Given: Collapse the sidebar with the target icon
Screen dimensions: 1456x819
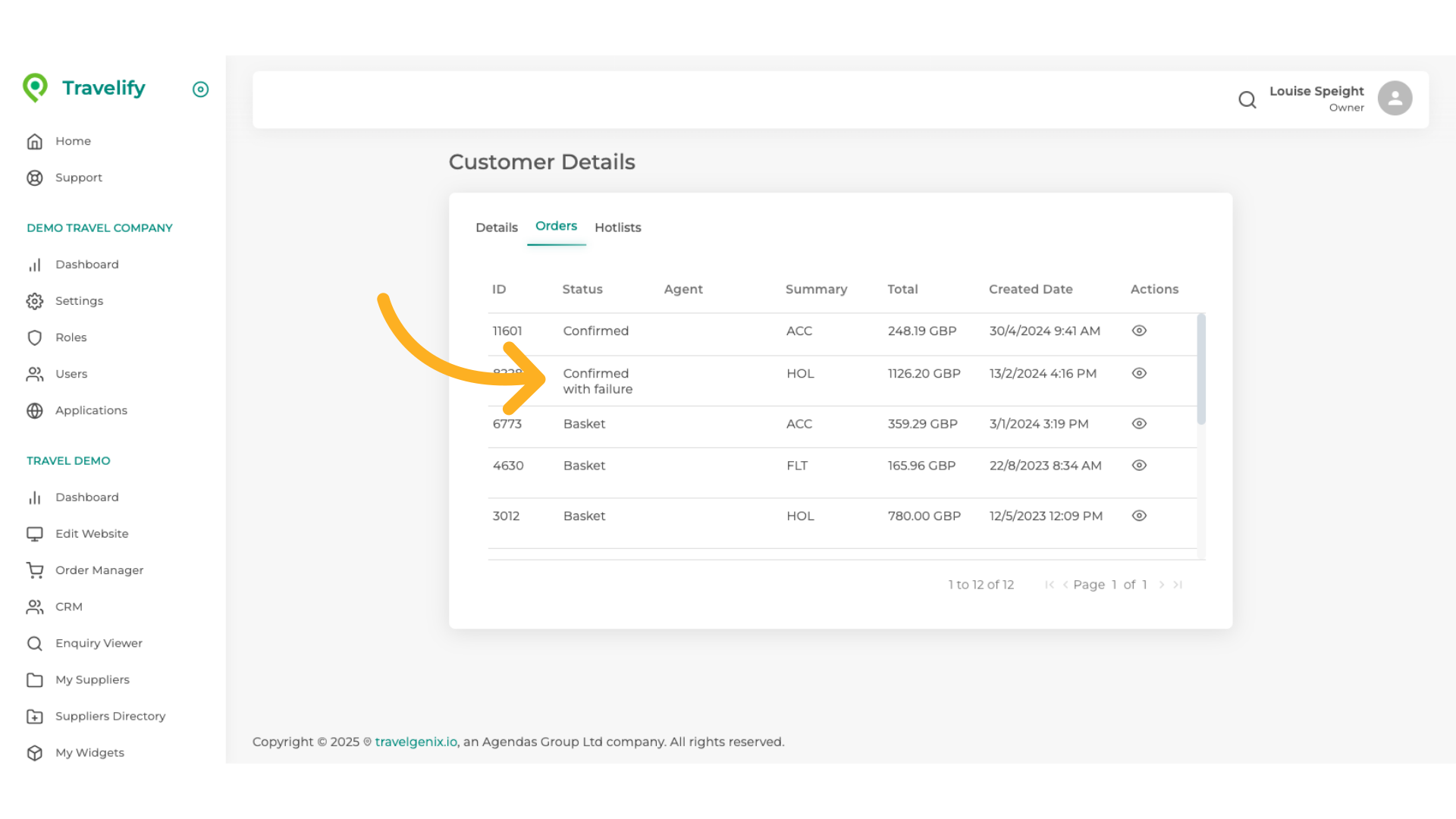Looking at the screenshot, I should coord(200,89).
